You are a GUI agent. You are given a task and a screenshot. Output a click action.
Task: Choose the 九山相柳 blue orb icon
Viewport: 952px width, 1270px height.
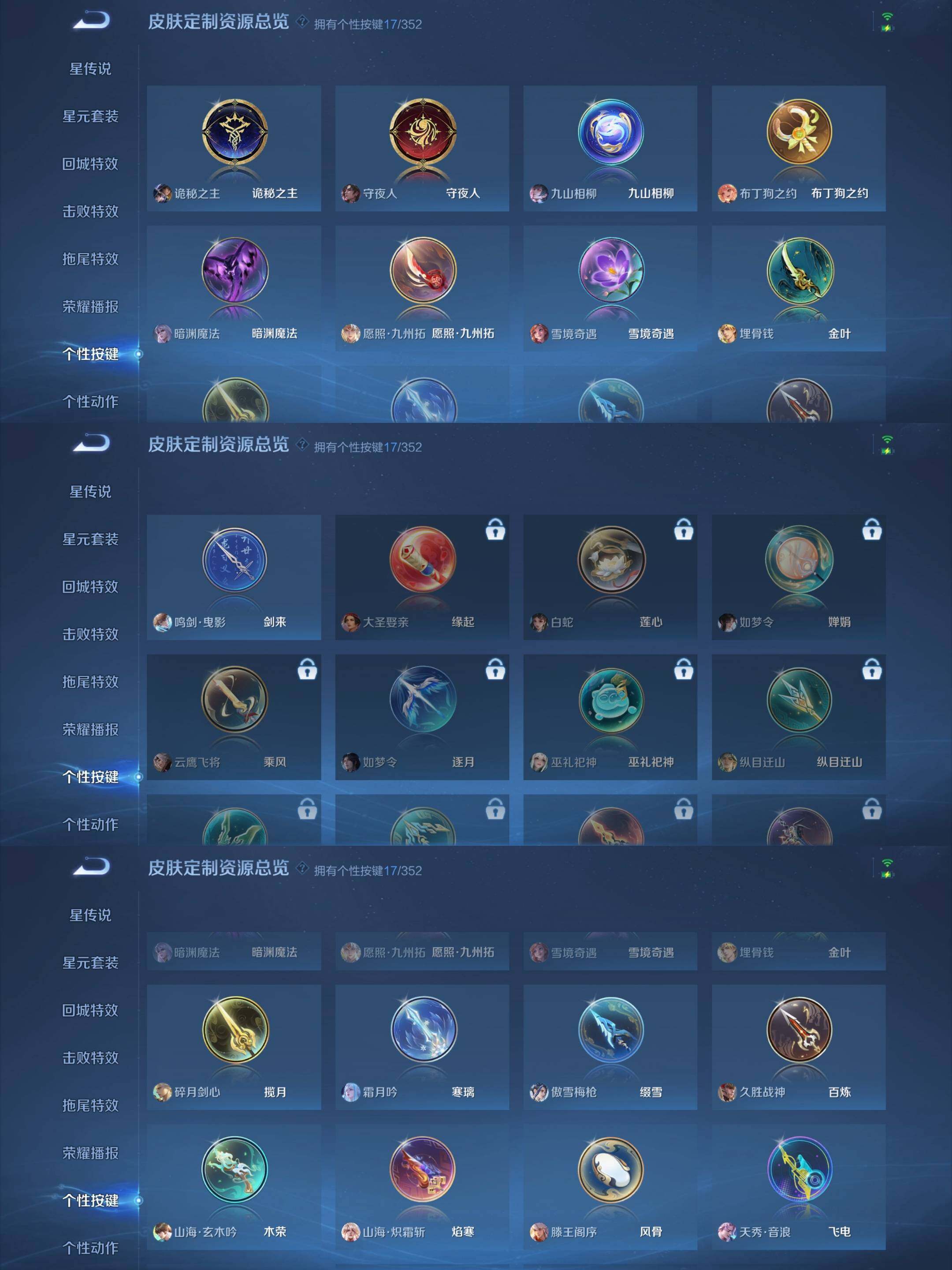click(x=610, y=131)
